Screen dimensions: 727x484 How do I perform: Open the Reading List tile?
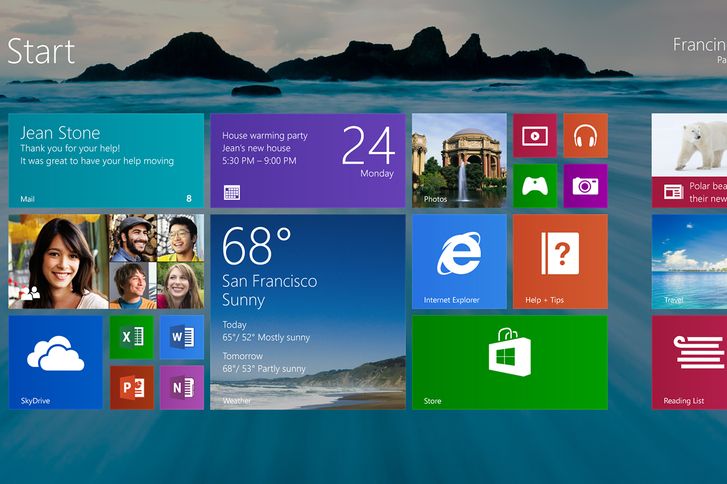pos(690,362)
